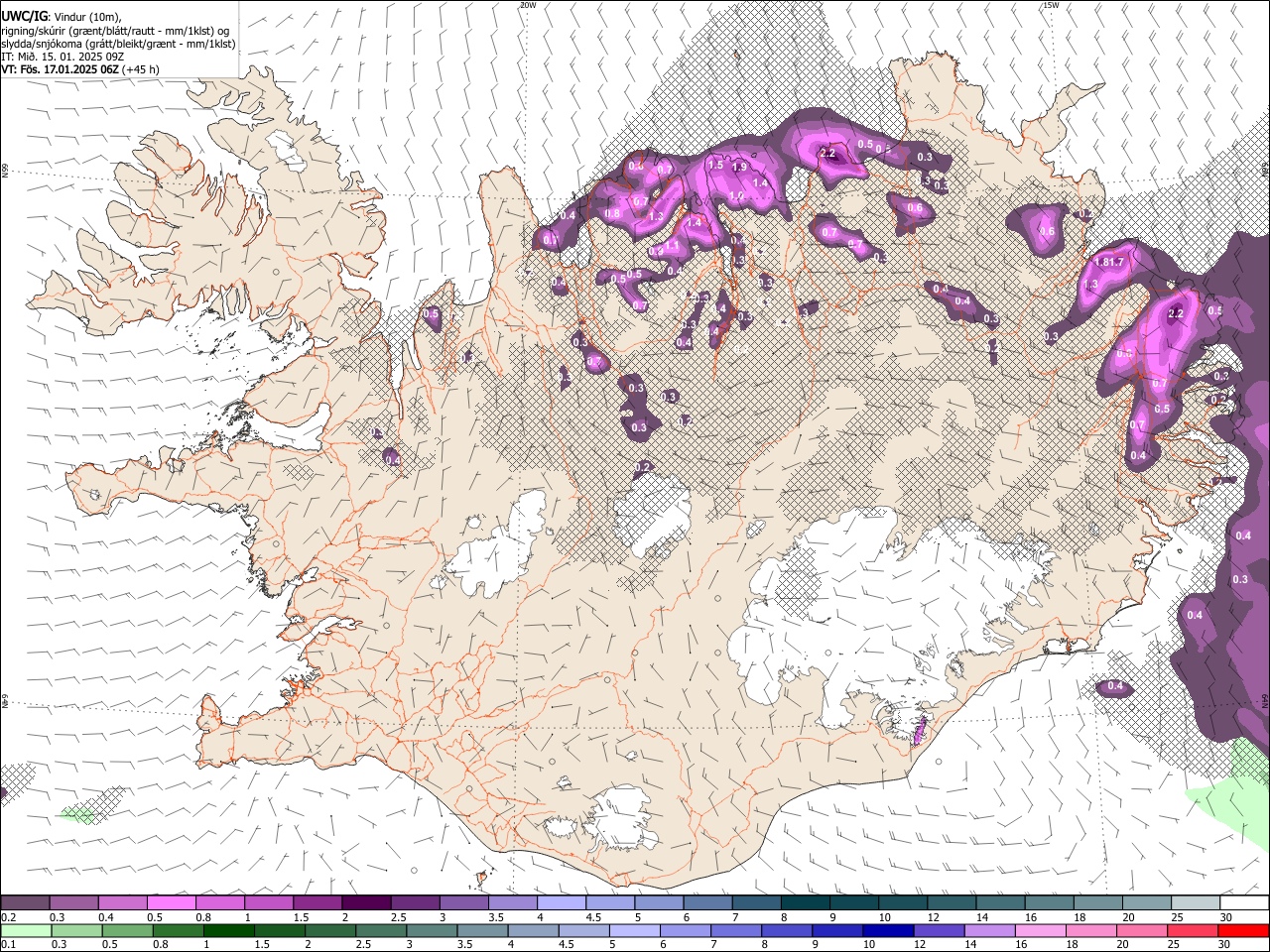The height and width of the screenshot is (952, 1270).
Task: Select the 0.5 swatch in green rain scale
Action: [127, 930]
